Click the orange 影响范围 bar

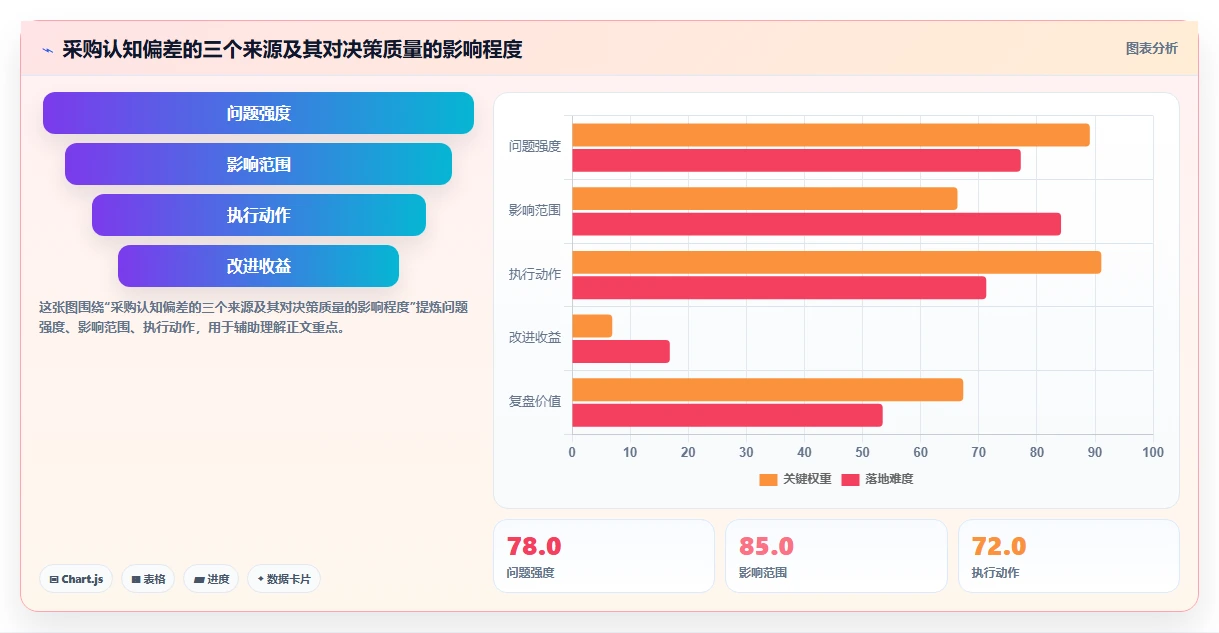(764, 199)
